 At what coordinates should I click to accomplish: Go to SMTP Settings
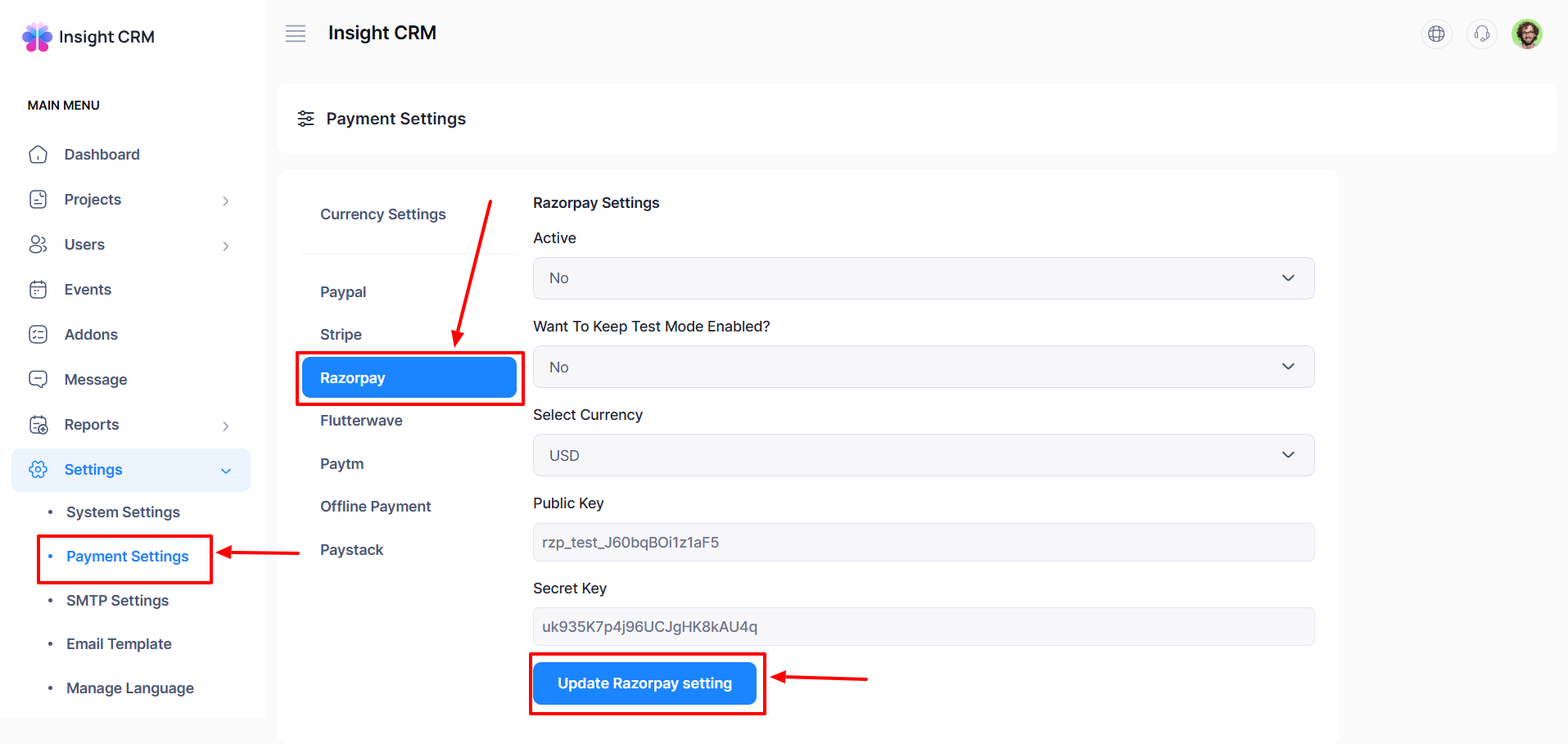(x=117, y=601)
